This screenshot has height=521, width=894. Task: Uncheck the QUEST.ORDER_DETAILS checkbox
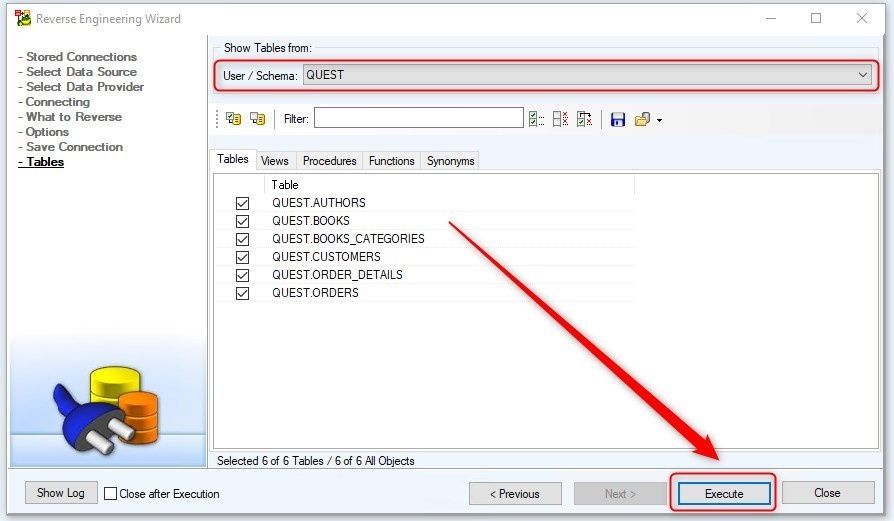pyautogui.click(x=242, y=275)
